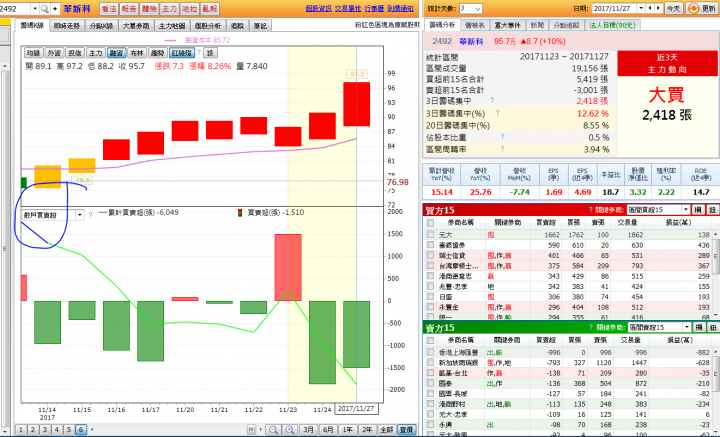The width and height of the screenshot is (720, 437).
Task: Set chart range to 3月
Action: (x=309, y=430)
